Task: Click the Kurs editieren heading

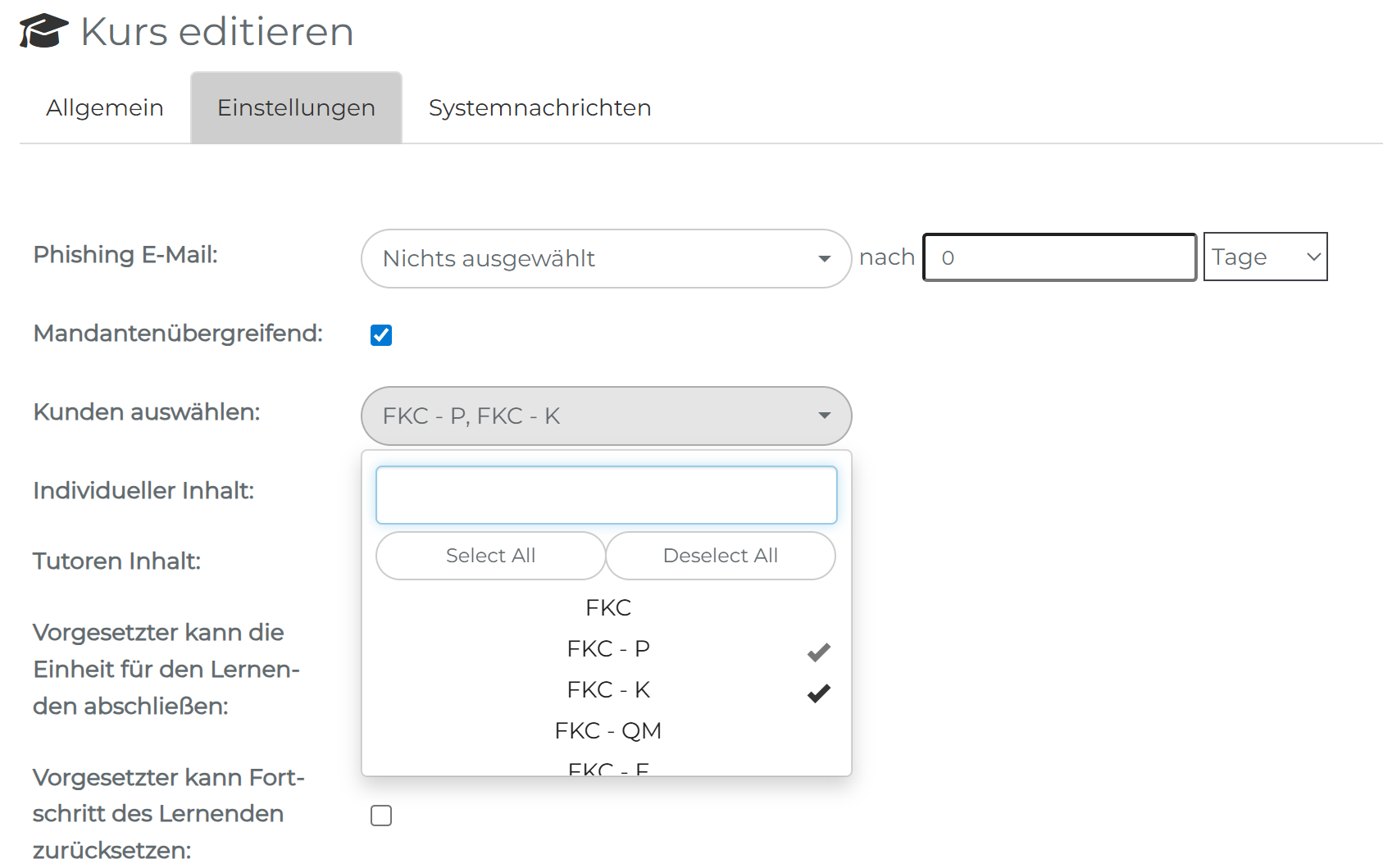Action: coord(217,32)
